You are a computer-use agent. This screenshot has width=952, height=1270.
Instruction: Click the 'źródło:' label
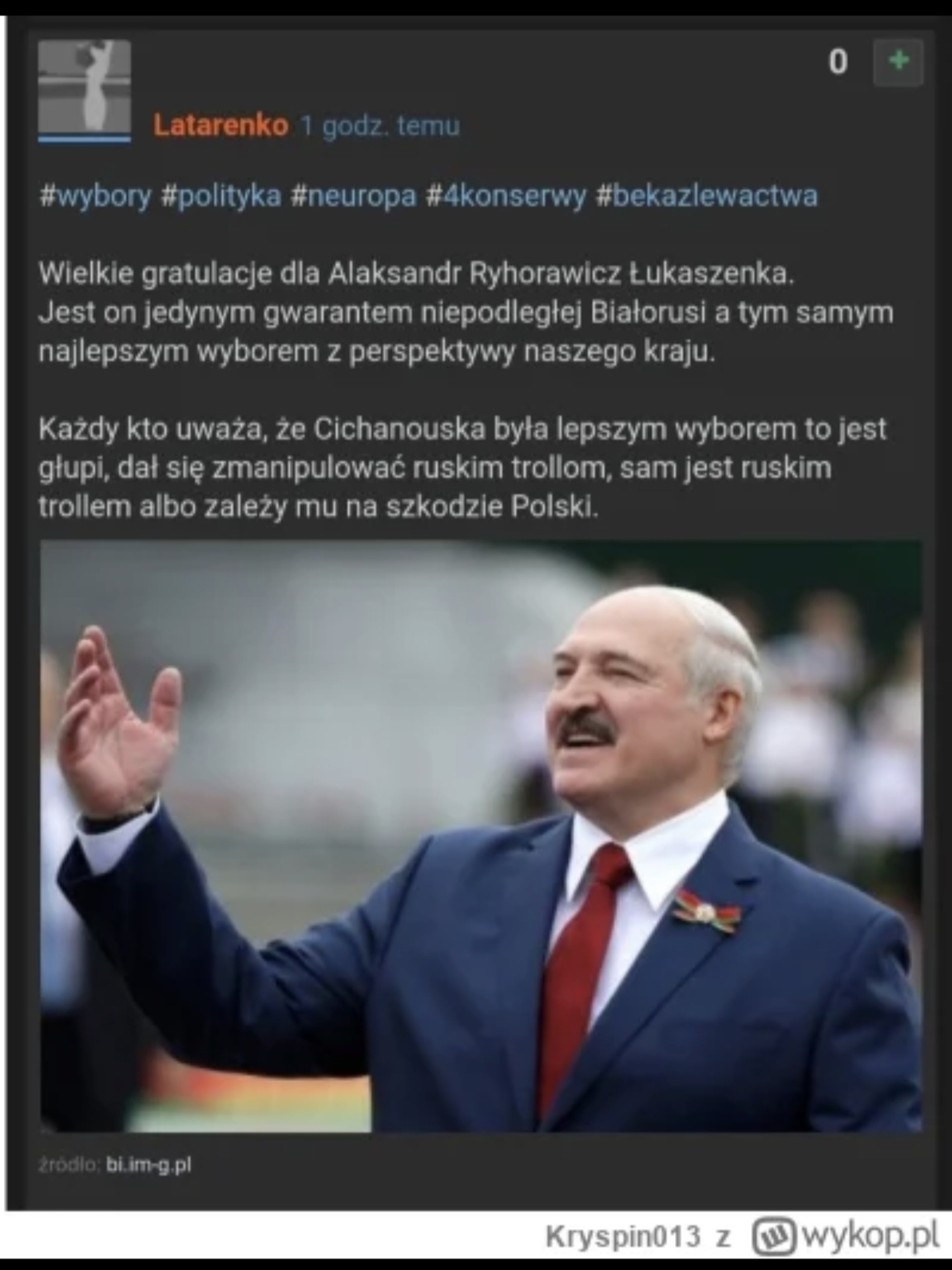coord(69,1164)
